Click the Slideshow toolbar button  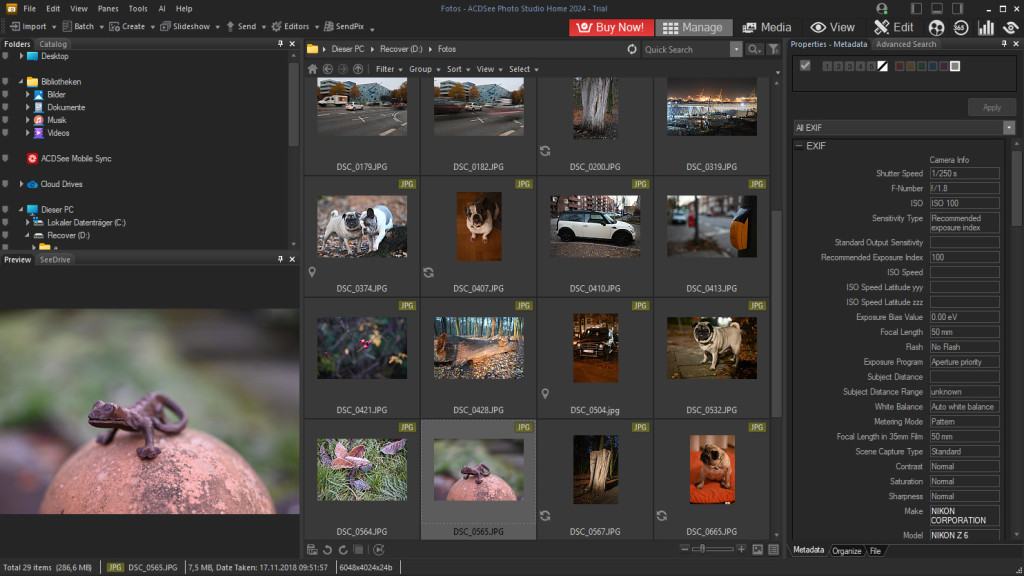(186, 26)
